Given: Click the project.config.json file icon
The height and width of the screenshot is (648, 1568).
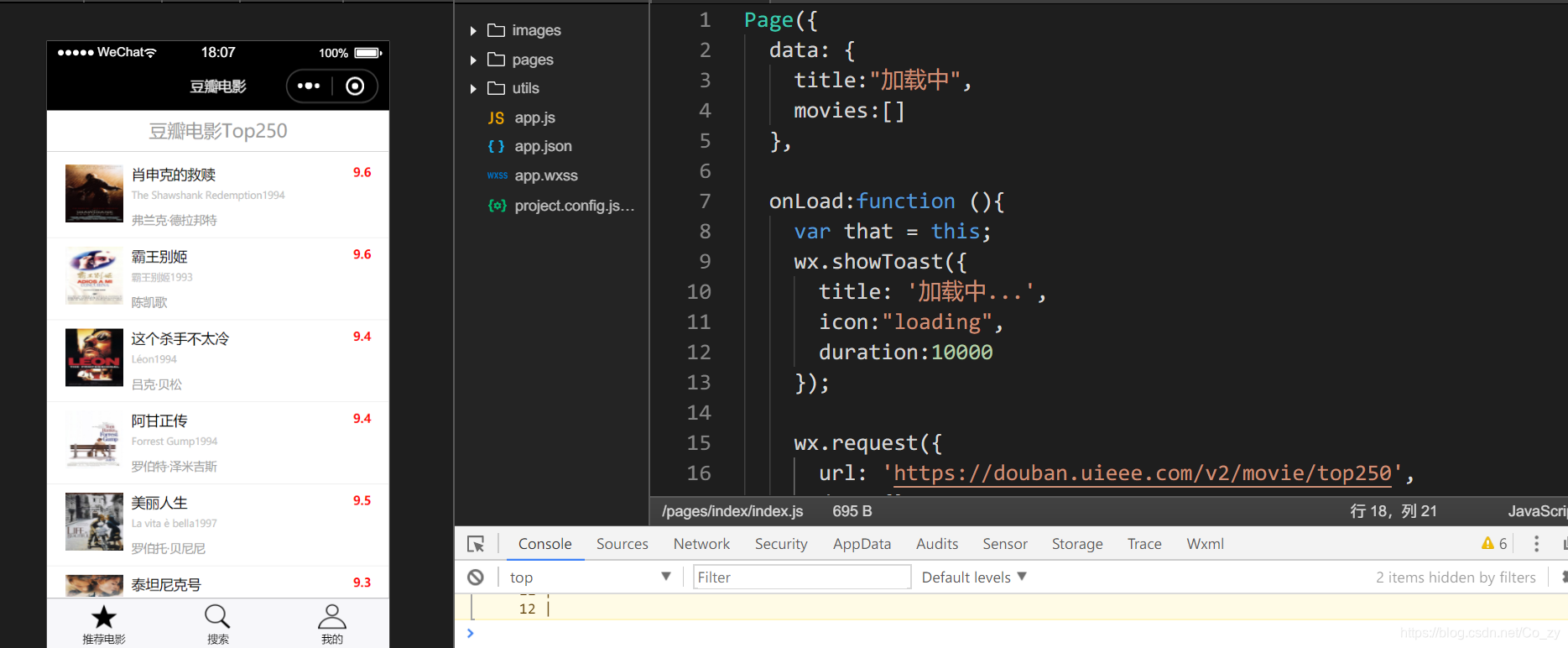Looking at the screenshot, I should 497,206.
